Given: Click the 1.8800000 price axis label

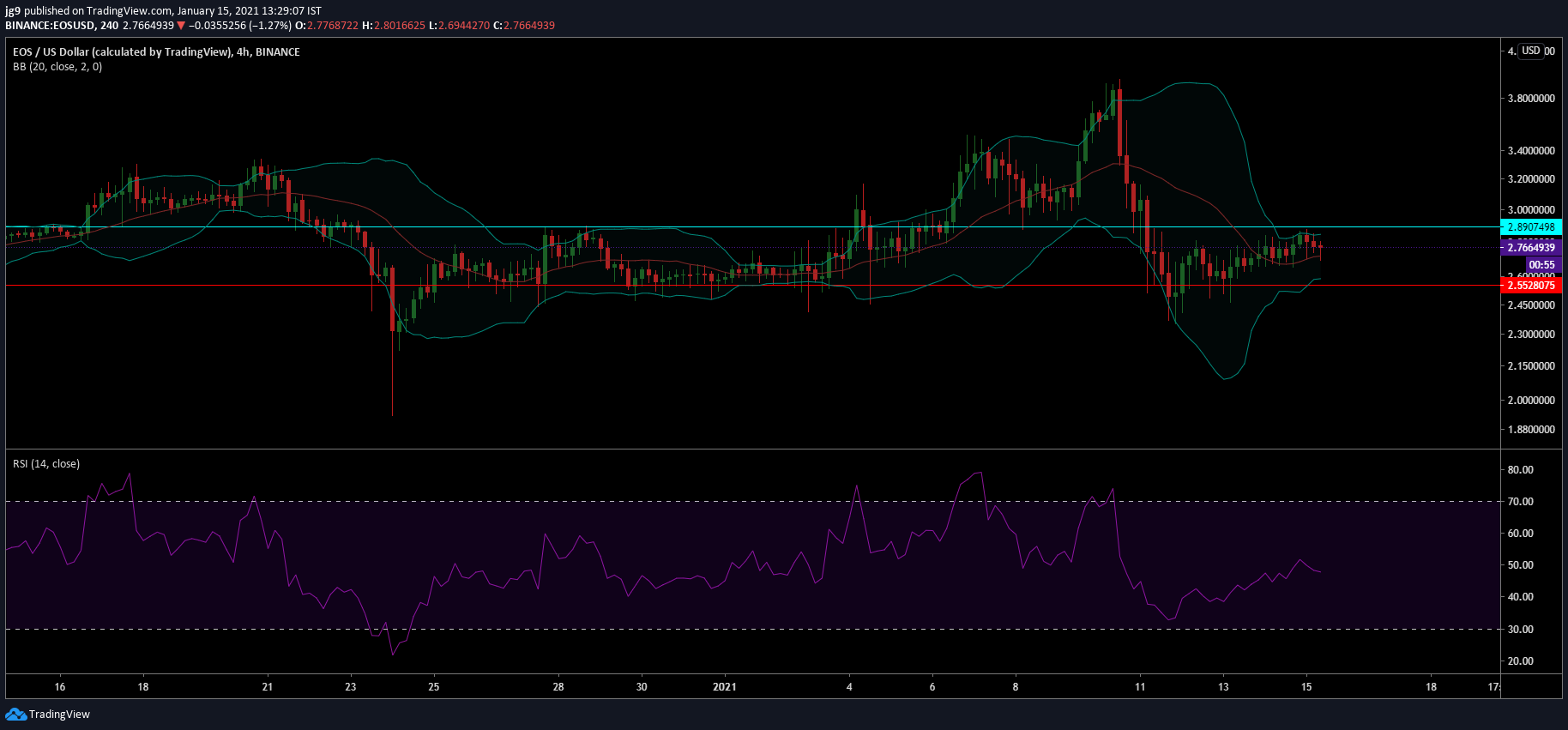Looking at the screenshot, I should 1531,430.
